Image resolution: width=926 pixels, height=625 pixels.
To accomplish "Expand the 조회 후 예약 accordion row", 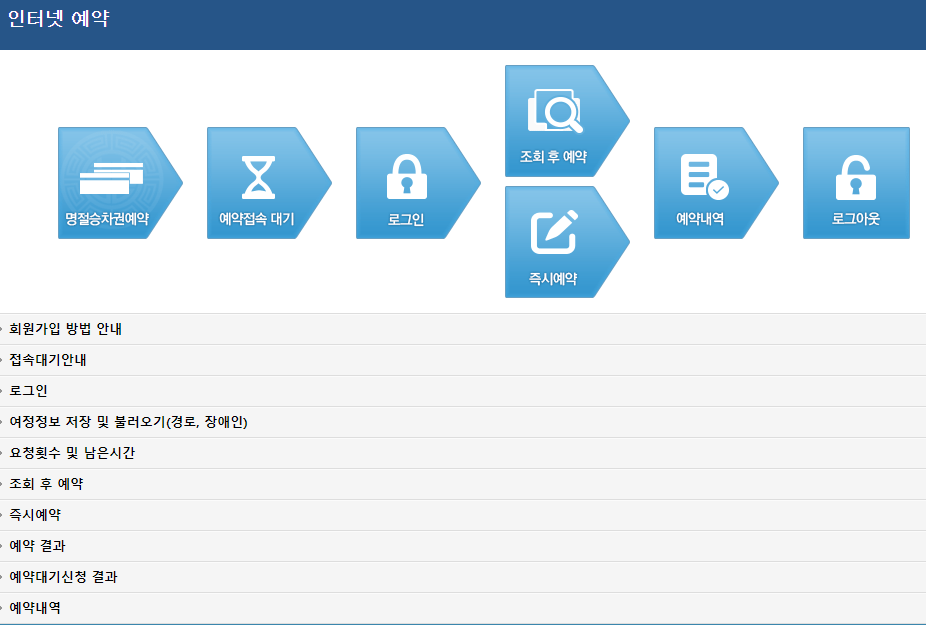I will pos(463,484).
